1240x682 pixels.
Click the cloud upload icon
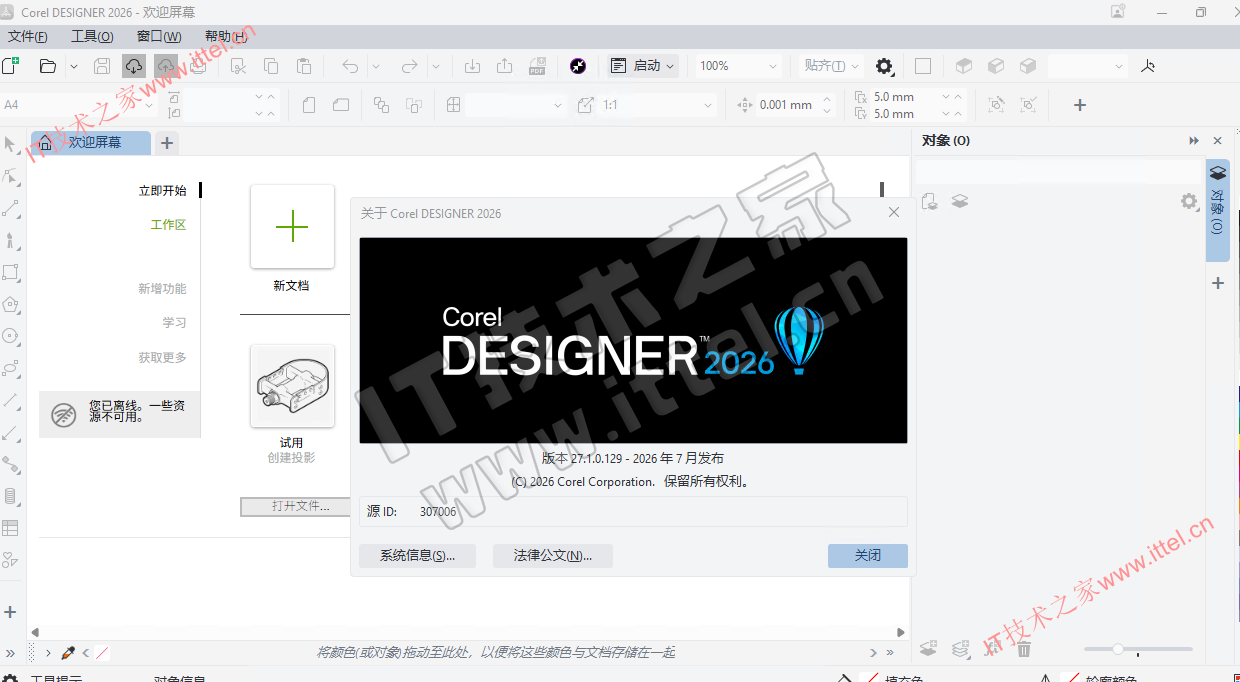click(x=166, y=66)
